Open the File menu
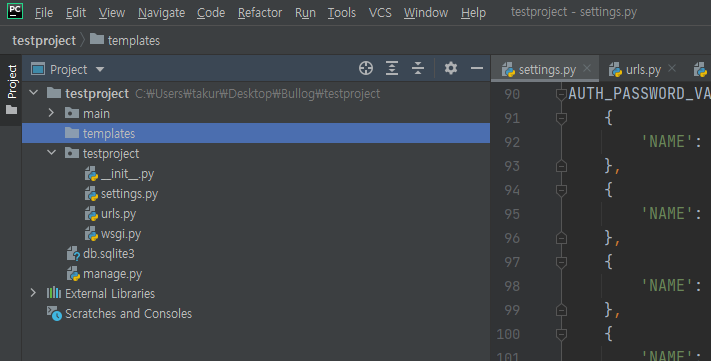Screen dimensions: 711x361 pyautogui.click(x=44, y=13)
